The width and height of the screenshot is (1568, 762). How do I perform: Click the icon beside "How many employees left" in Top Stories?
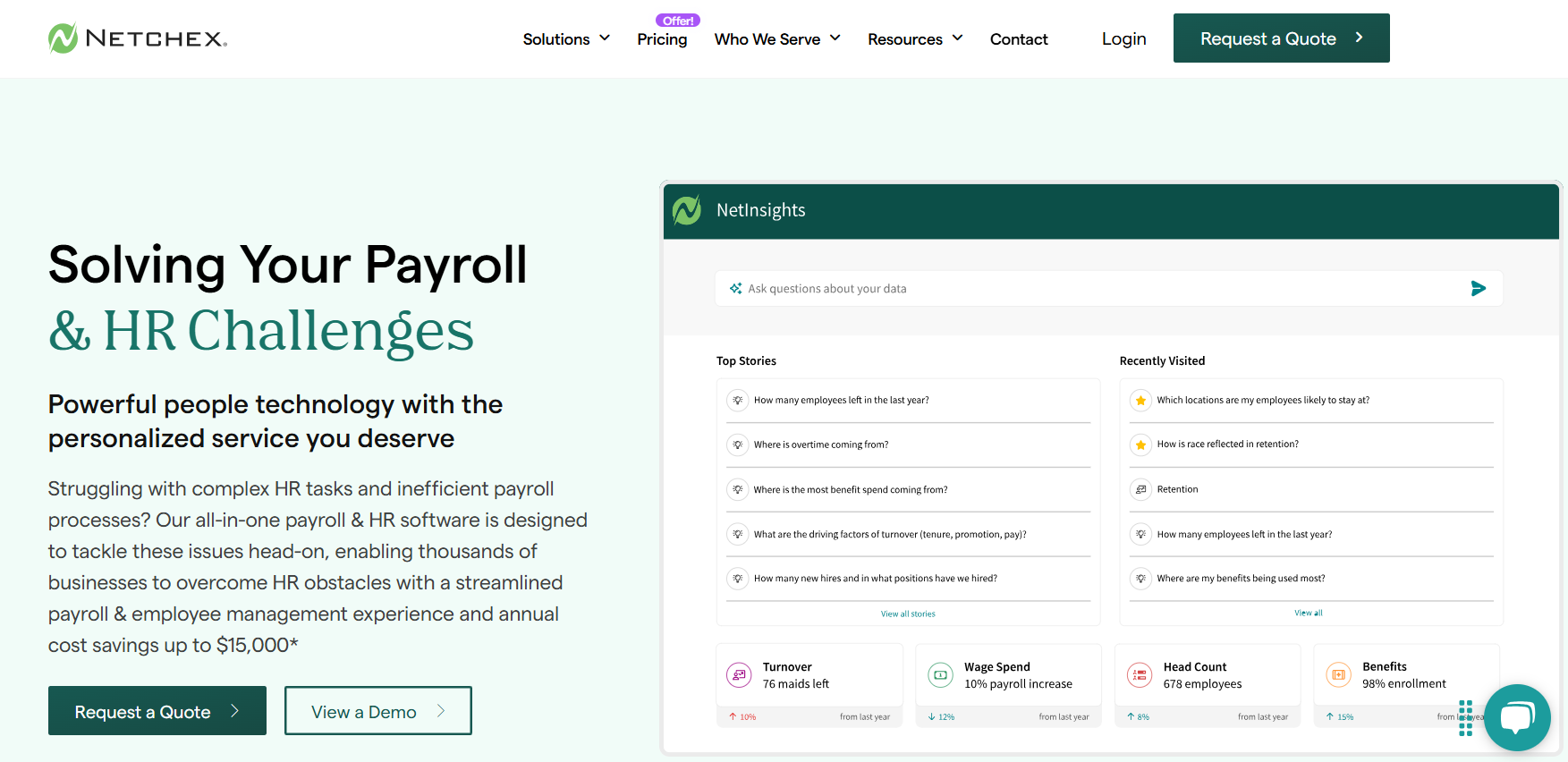[738, 400]
